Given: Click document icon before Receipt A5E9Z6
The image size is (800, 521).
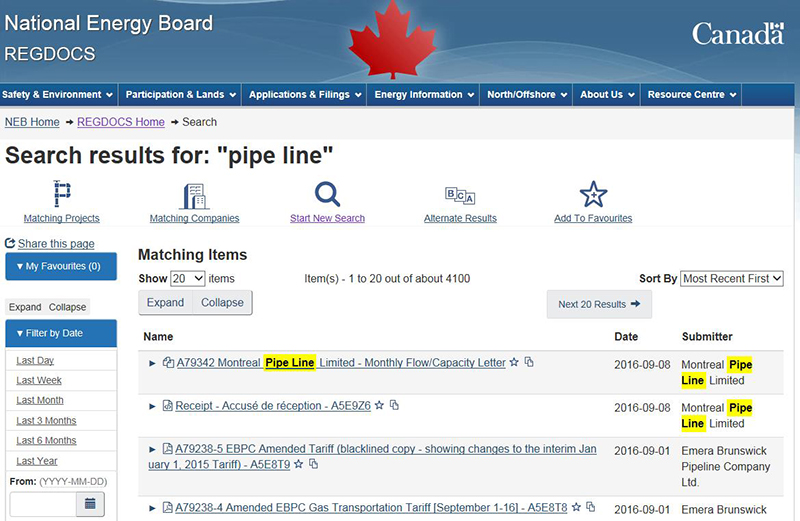Looking at the screenshot, I should click(x=167, y=406).
